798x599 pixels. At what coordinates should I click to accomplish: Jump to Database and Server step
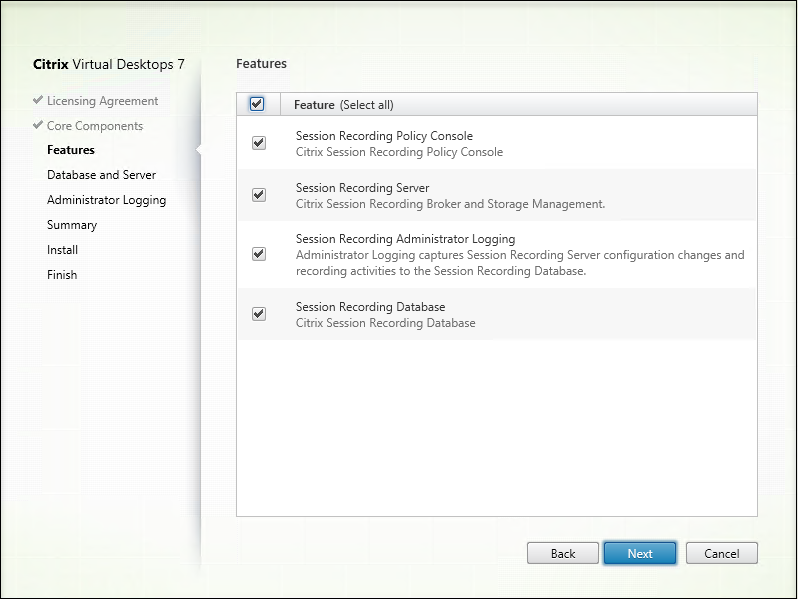pos(101,175)
